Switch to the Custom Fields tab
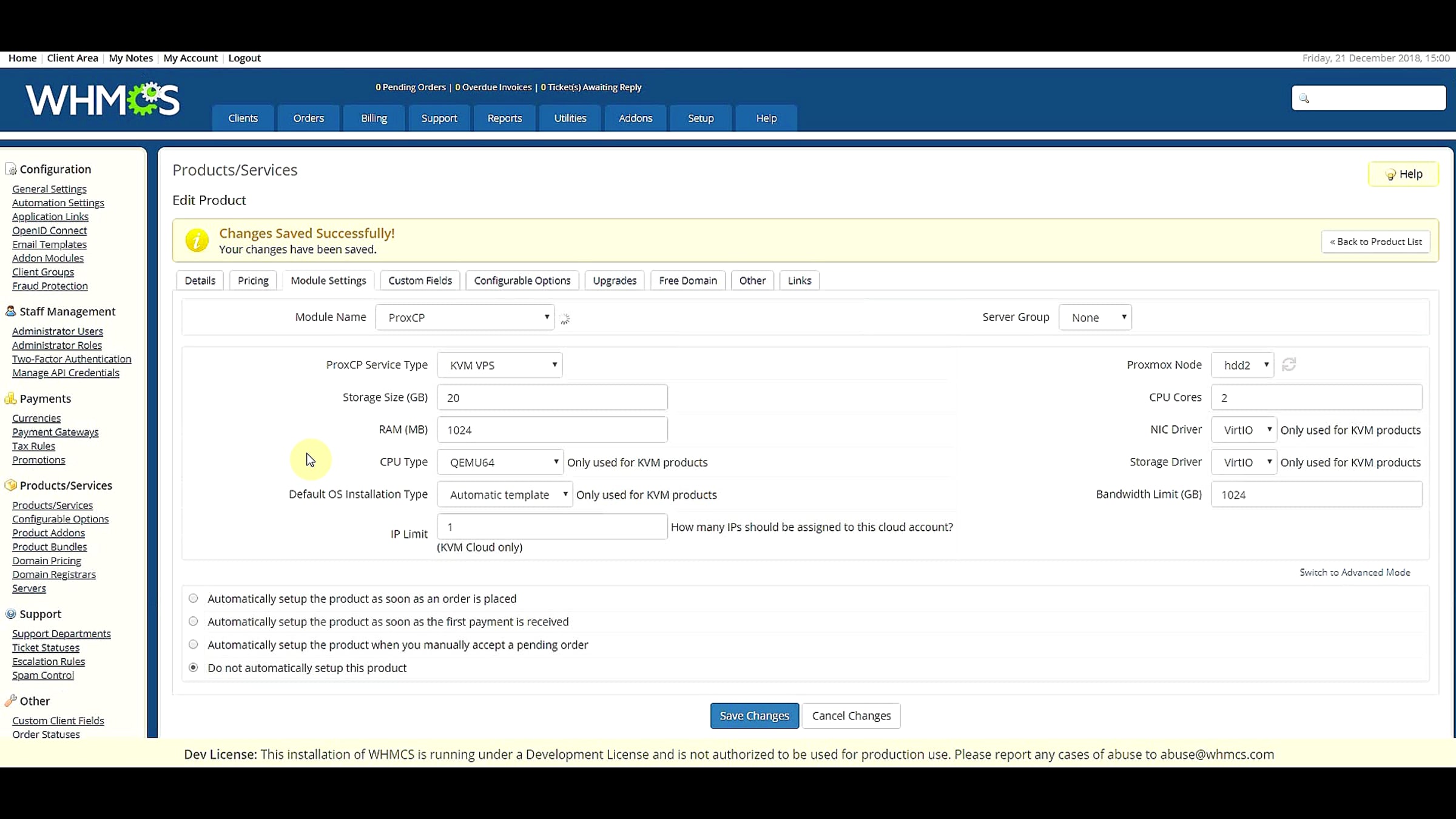 pos(420,281)
